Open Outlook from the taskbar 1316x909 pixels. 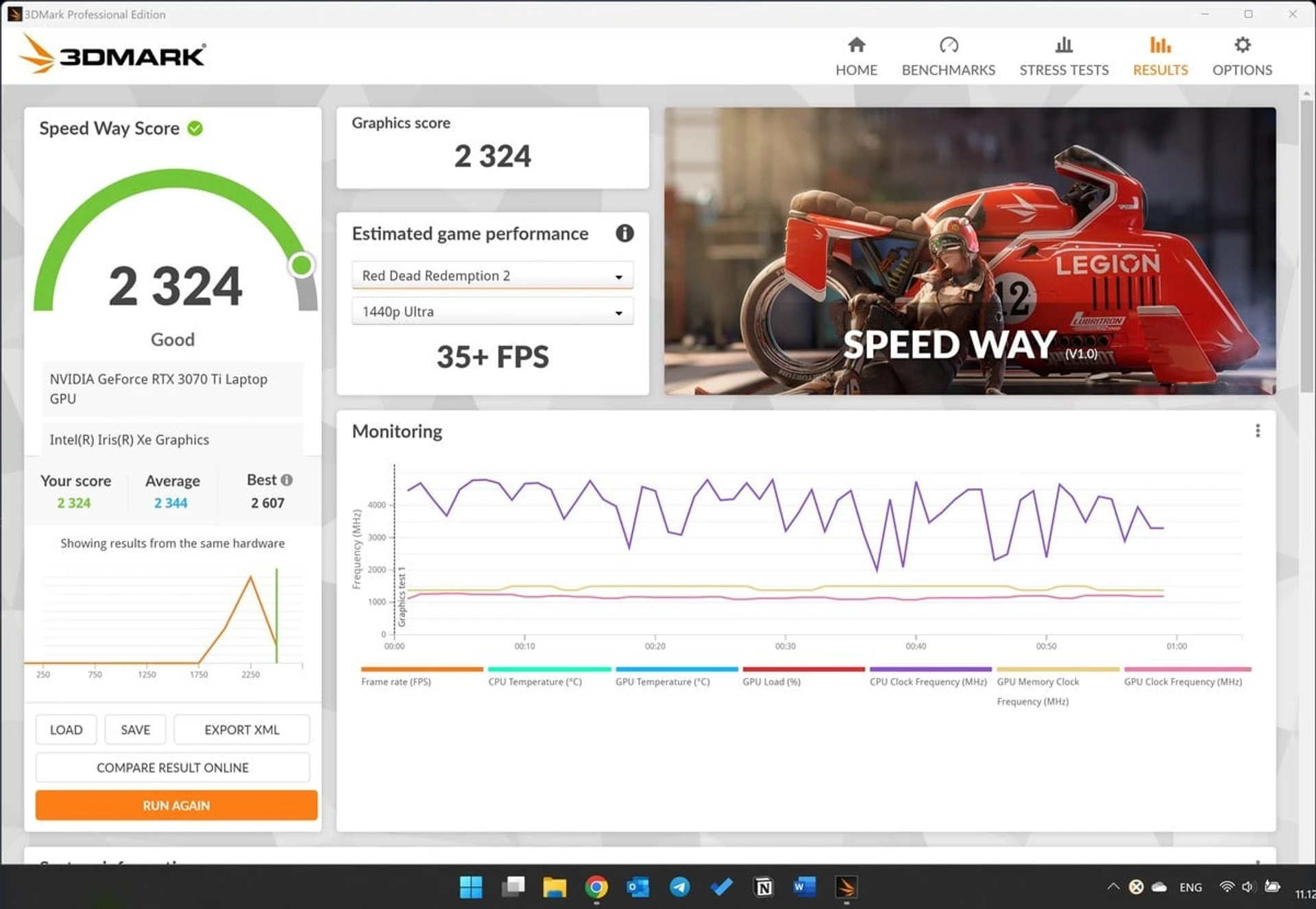pos(638,887)
